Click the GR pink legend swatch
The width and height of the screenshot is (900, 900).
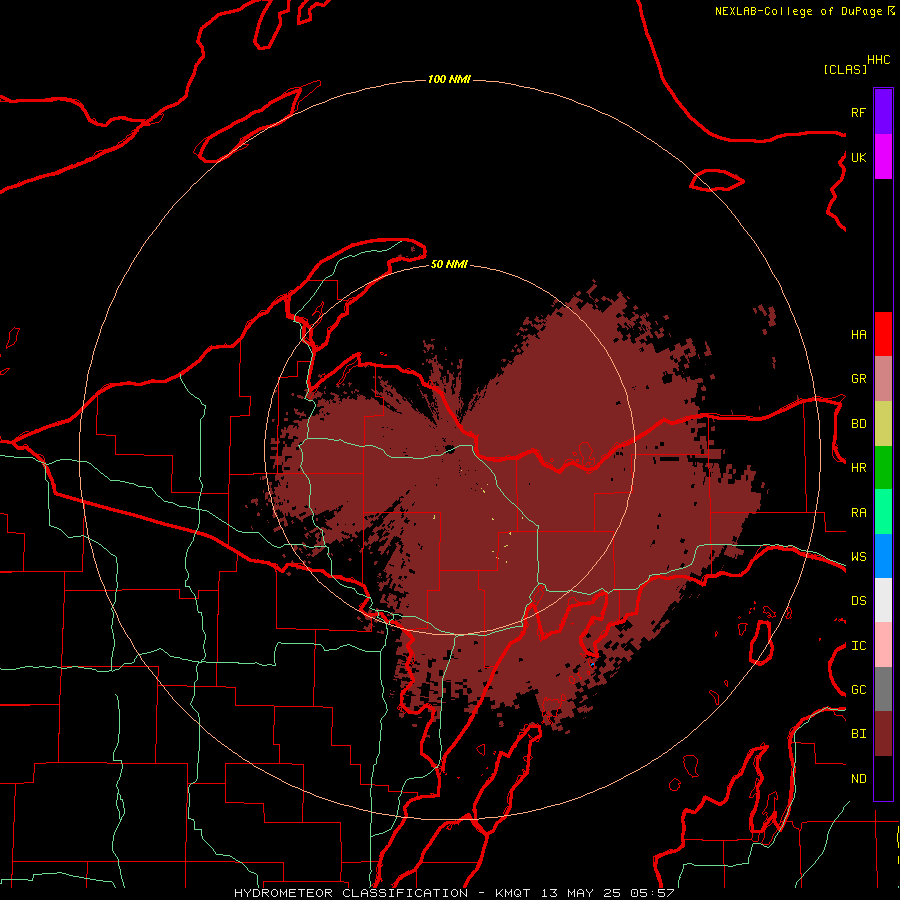click(883, 379)
